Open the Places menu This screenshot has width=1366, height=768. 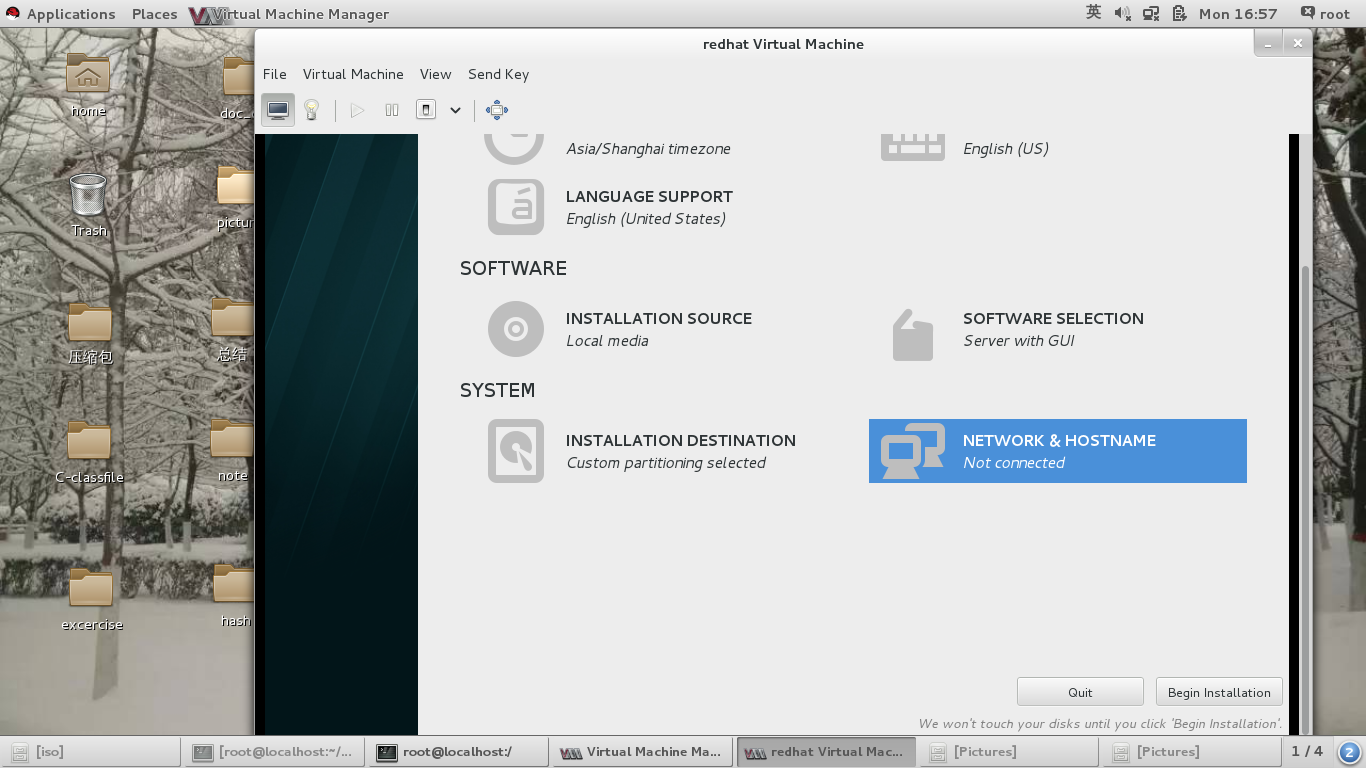click(x=154, y=14)
